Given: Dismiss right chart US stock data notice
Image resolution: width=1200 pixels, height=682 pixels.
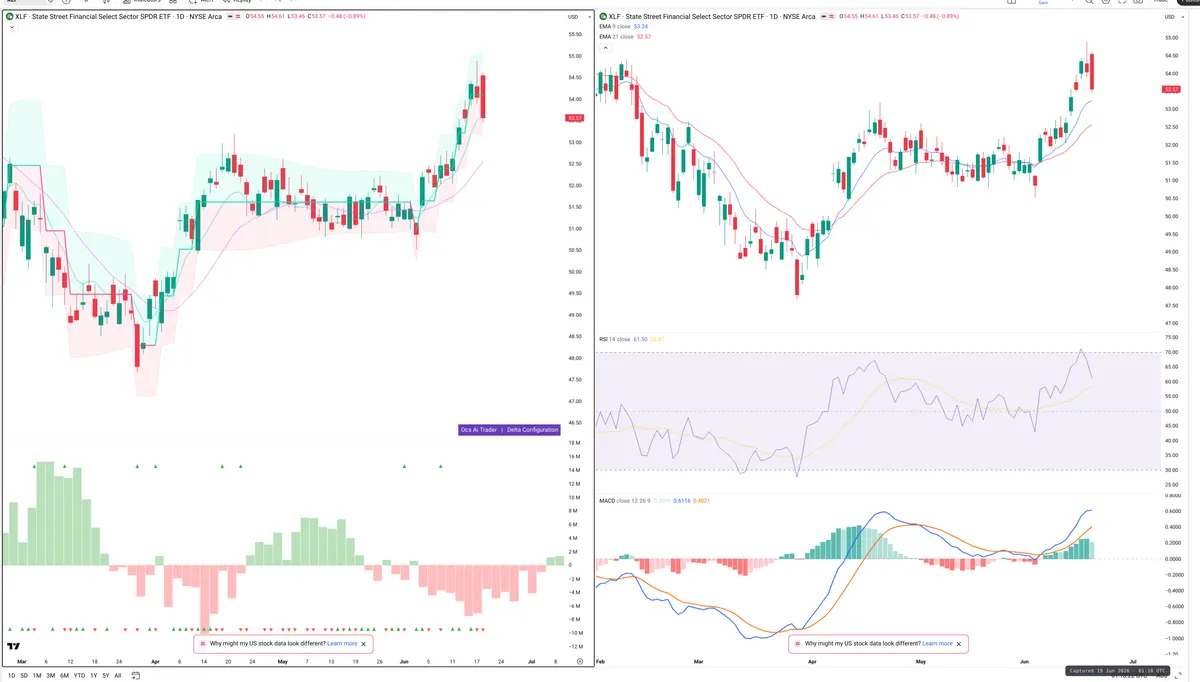Looking at the screenshot, I should tap(959, 644).
